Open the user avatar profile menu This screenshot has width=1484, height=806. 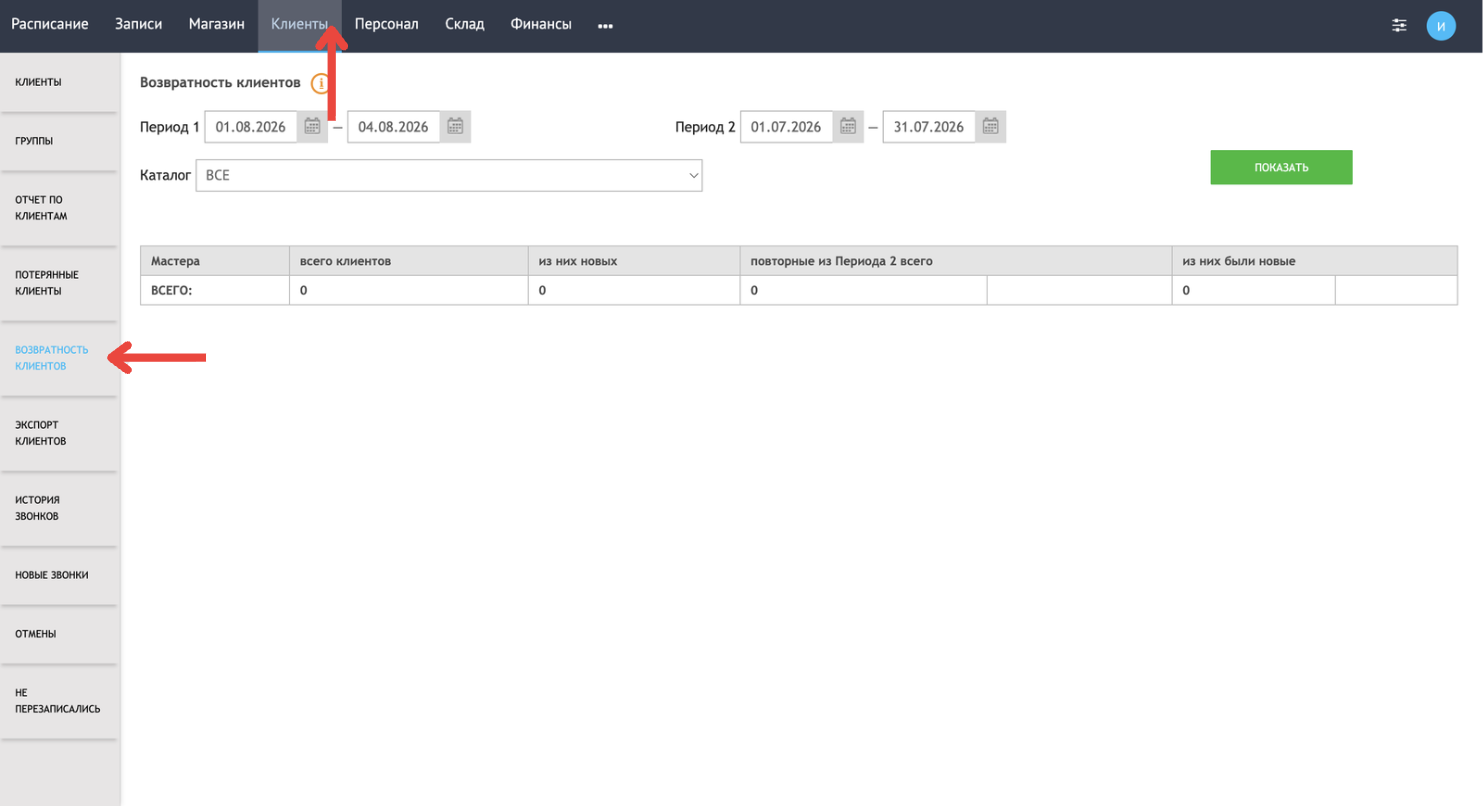tap(1440, 26)
